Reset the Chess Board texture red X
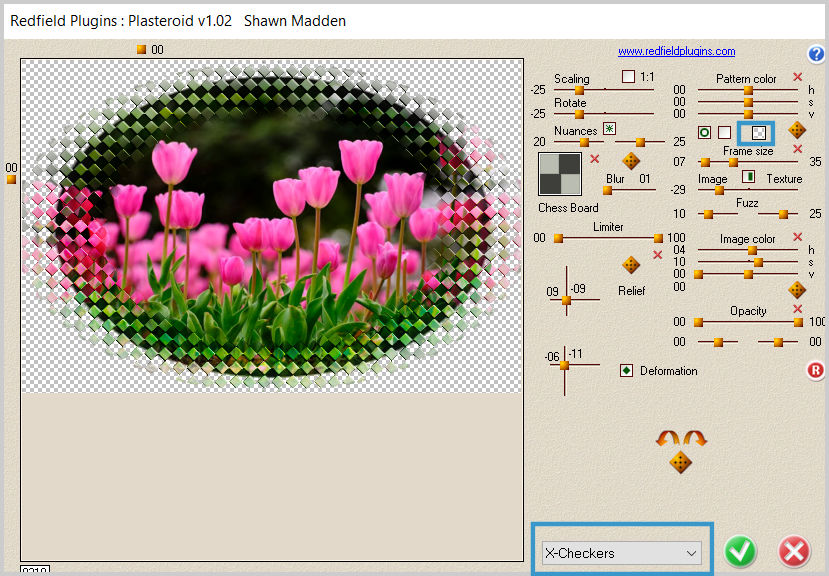The width and height of the screenshot is (829, 576). (x=595, y=159)
